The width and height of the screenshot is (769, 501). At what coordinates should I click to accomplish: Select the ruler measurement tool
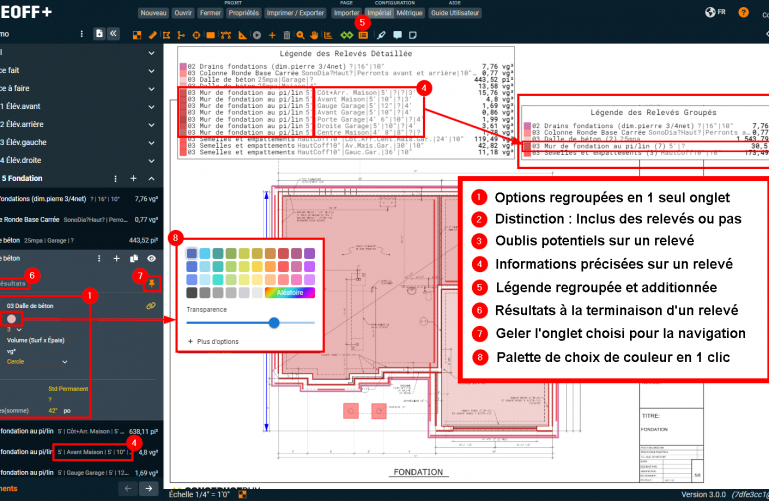(x=153, y=35)
